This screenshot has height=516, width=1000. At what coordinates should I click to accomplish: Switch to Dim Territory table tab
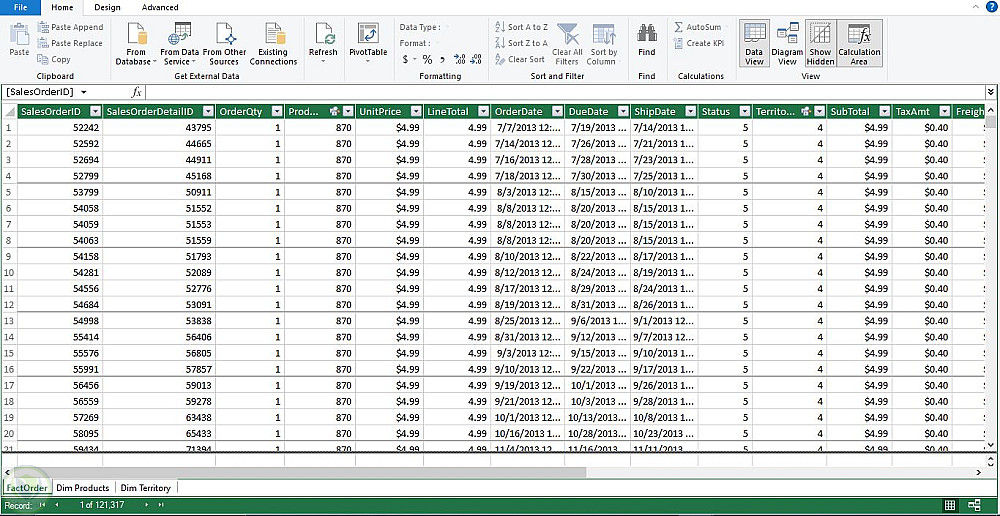click(x=146, y=488)
